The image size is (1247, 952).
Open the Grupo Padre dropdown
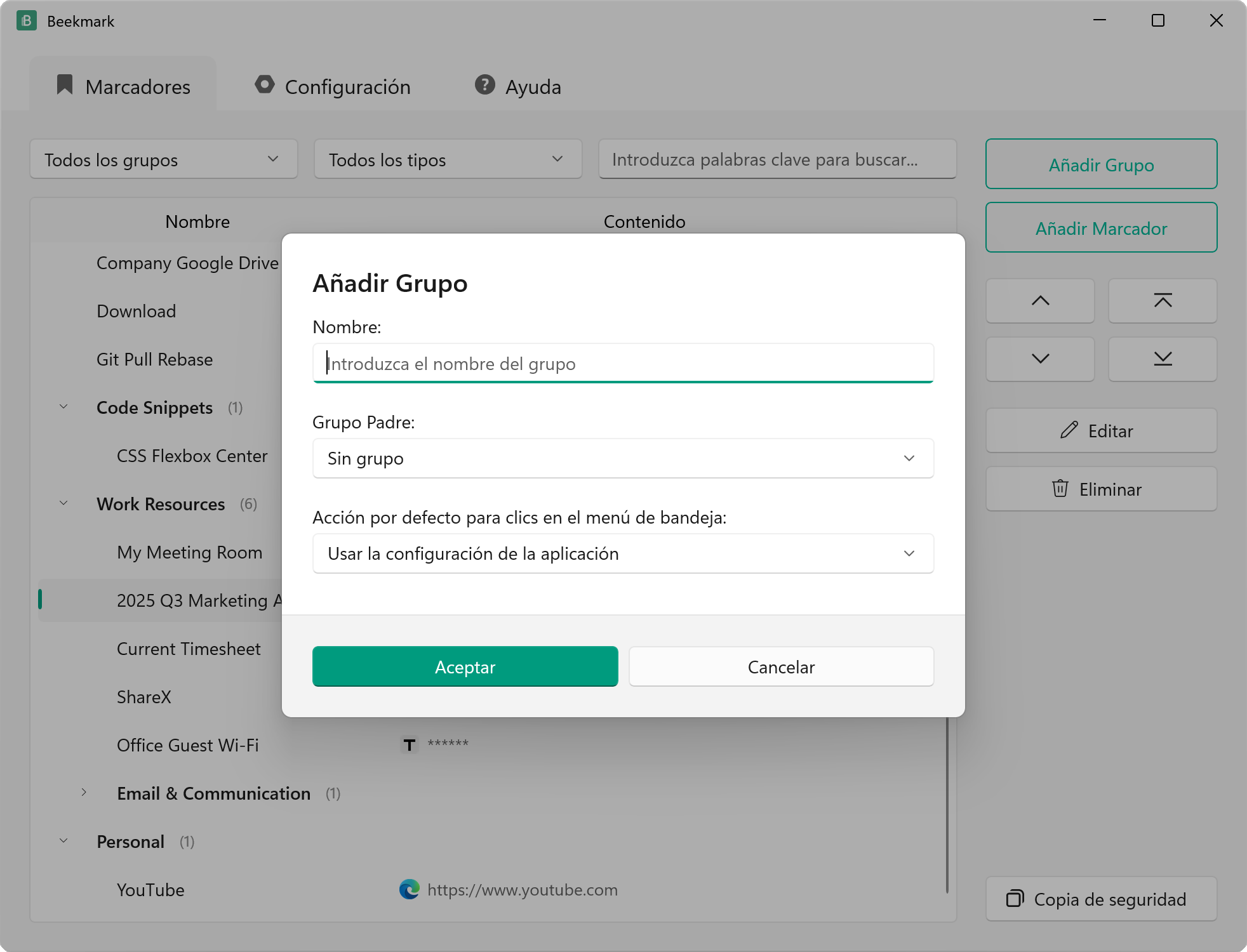click(x=623, y=458)
